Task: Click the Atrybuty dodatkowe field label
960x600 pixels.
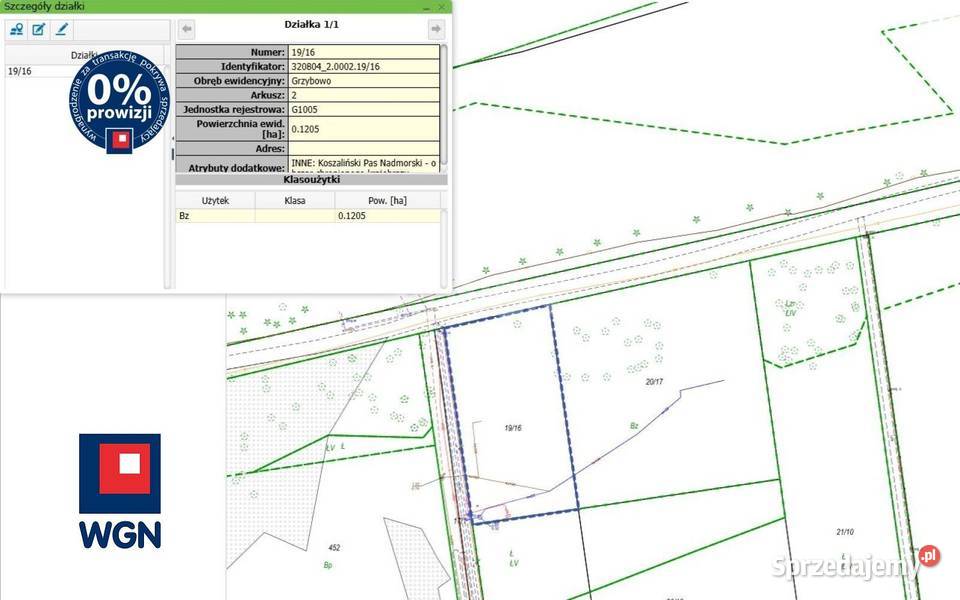Action: coord(237,167)
